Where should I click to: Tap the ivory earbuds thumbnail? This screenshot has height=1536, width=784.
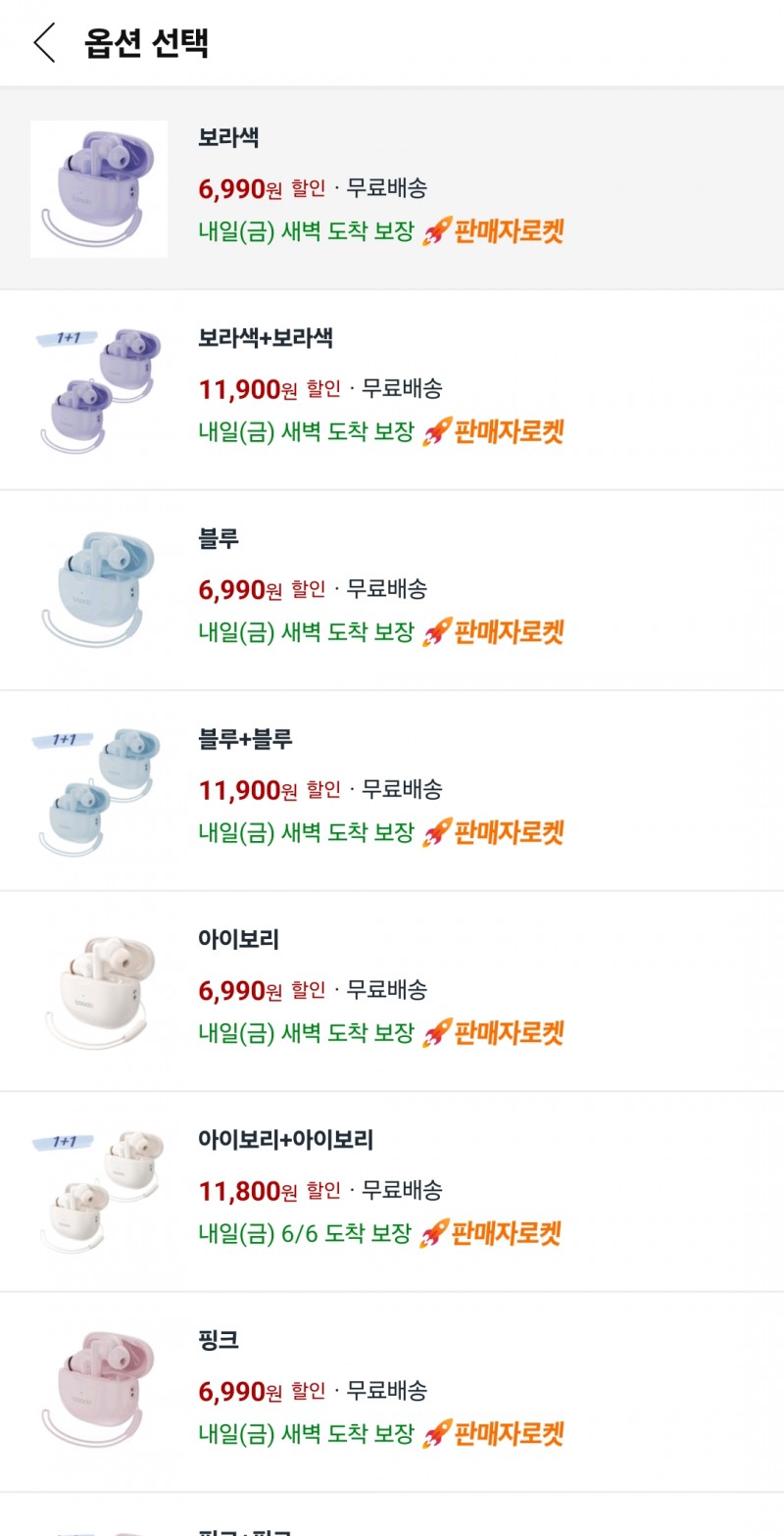[99, 991]
